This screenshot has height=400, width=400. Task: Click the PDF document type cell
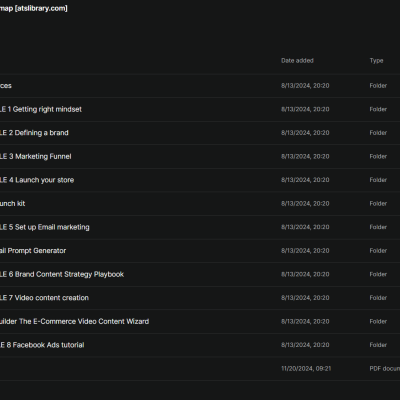pyautogui.click(x=385, y=369)
